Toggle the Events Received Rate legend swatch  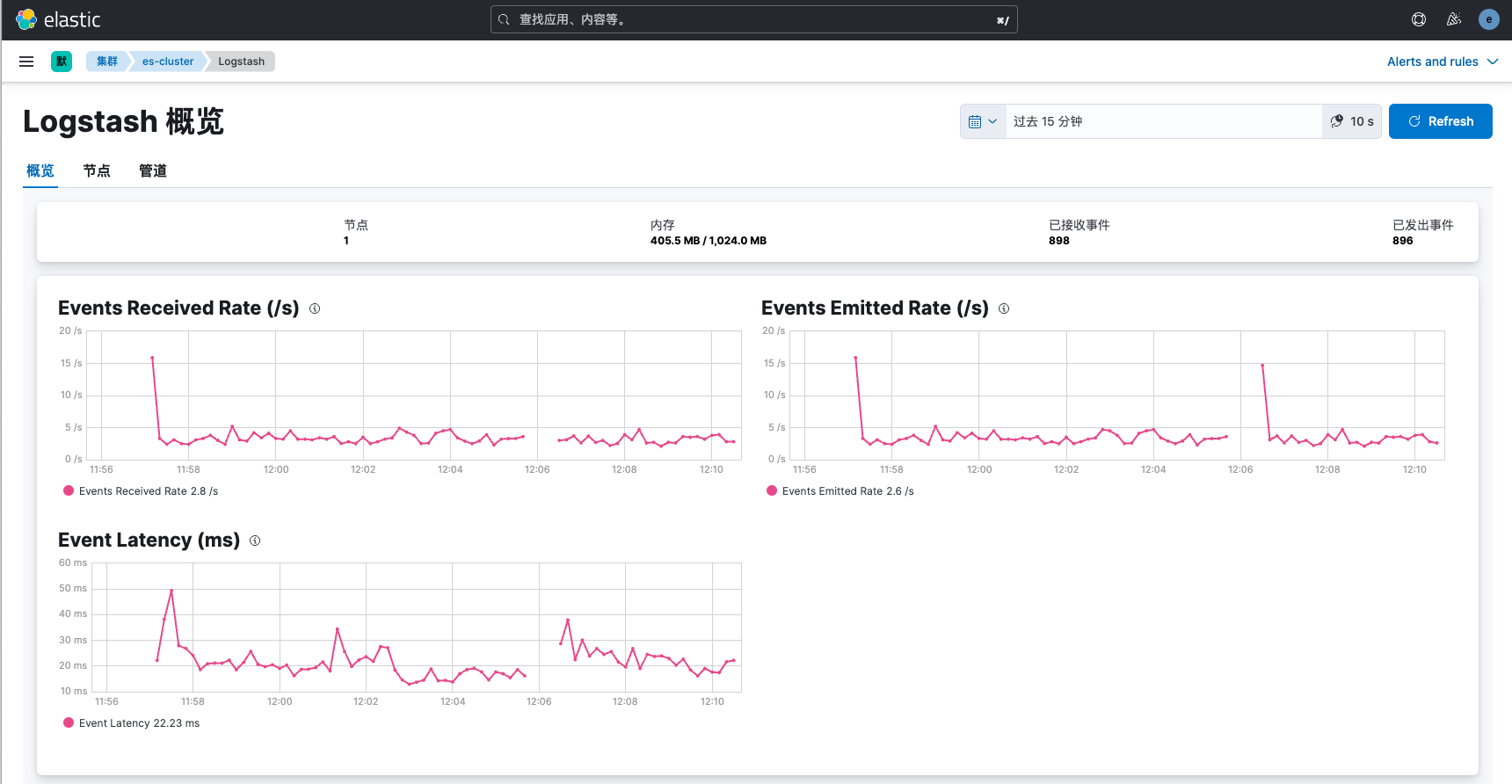(x=69, y=491)
